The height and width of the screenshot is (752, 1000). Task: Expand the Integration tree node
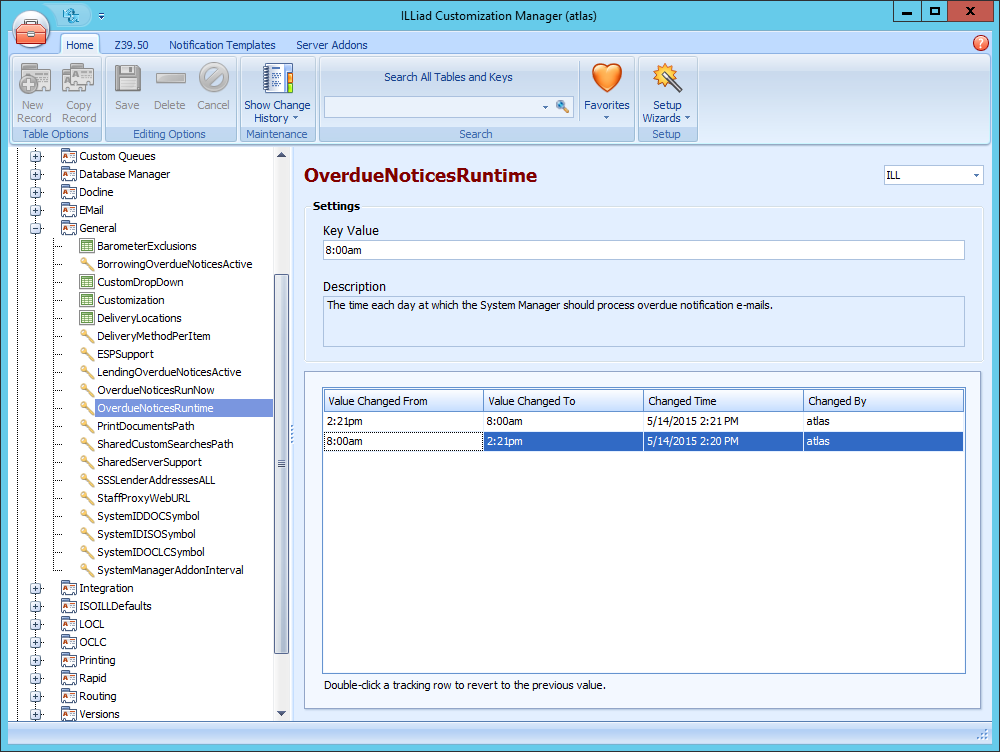36,588
